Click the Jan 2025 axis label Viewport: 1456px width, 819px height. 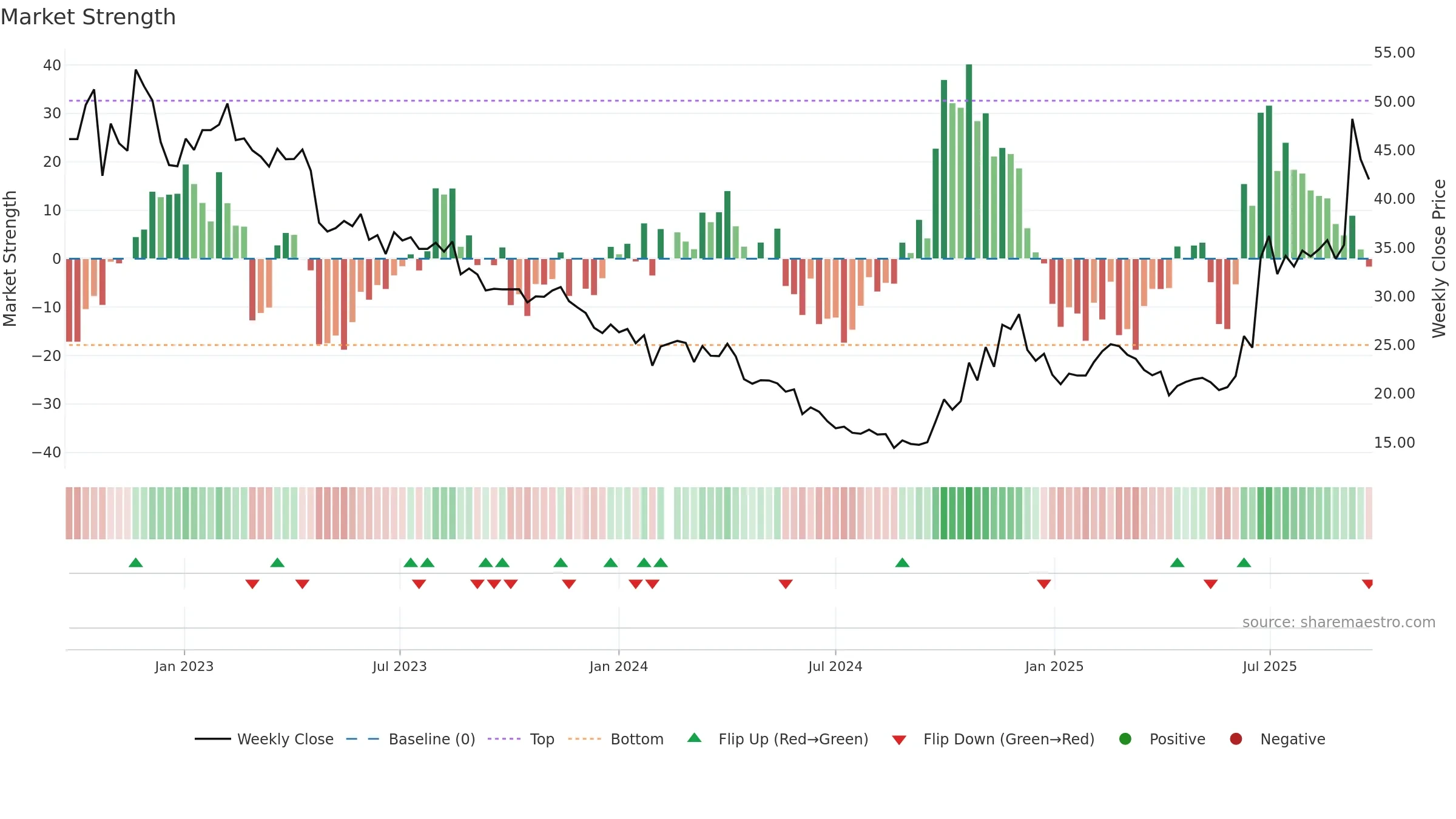tap(1054, 666)
